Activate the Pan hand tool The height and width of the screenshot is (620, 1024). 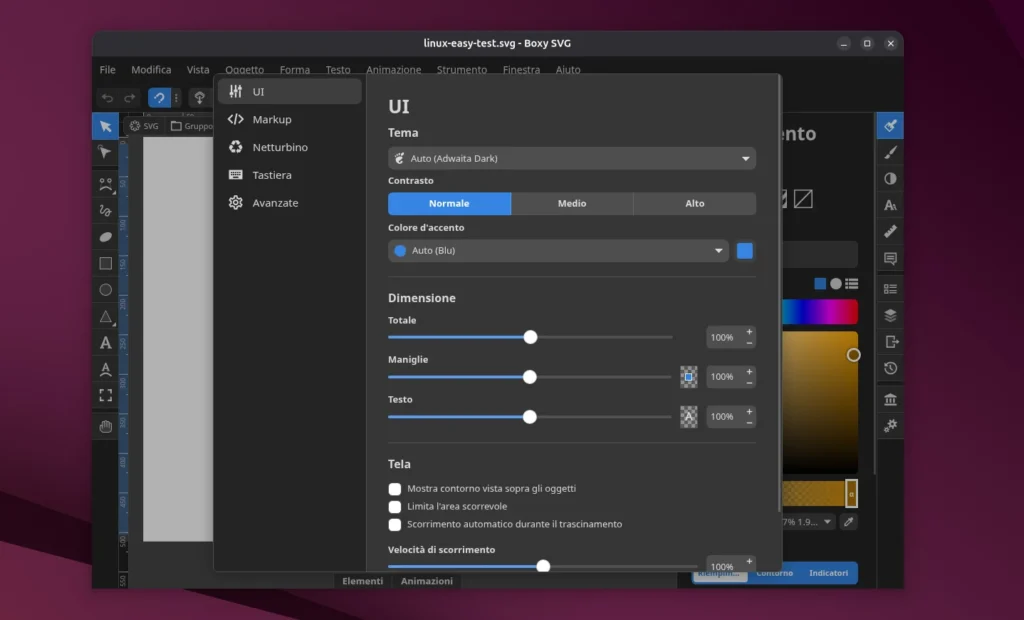click(x=105, y=427)
